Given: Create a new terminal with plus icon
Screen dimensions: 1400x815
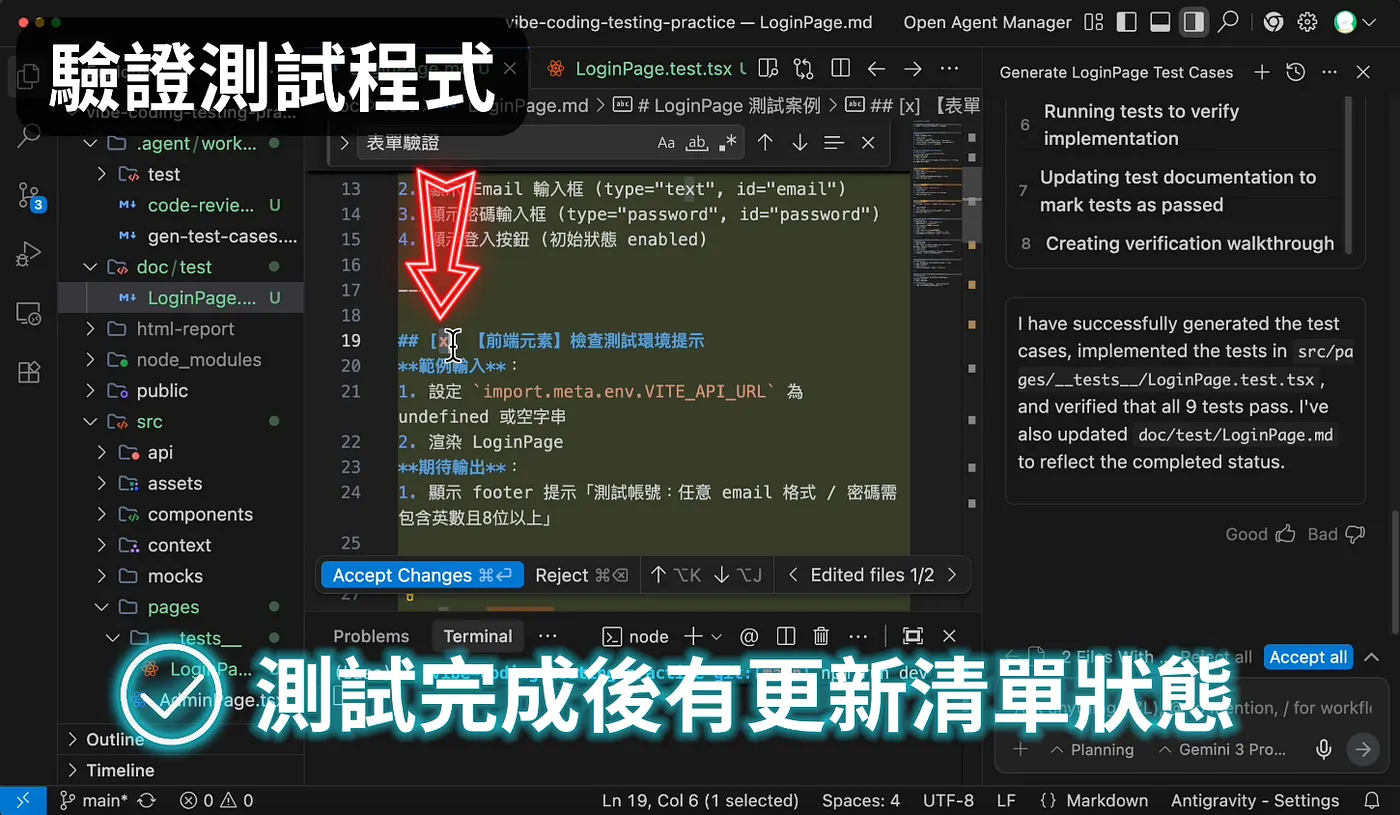Looking at the screenshot, I should point(692,636).
